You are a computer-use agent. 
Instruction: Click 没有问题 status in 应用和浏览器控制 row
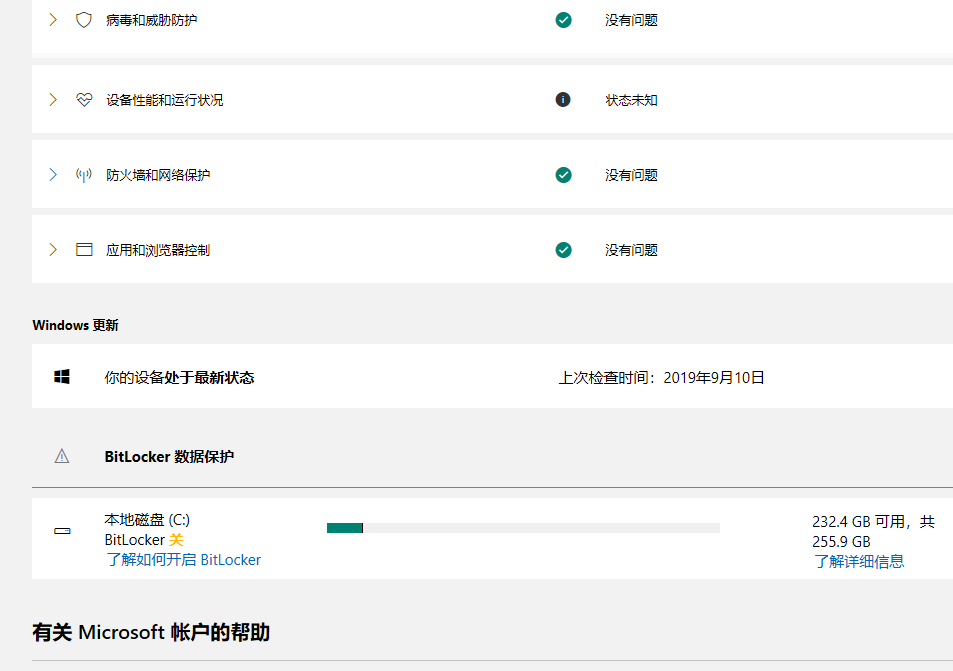tap(631, 250)
